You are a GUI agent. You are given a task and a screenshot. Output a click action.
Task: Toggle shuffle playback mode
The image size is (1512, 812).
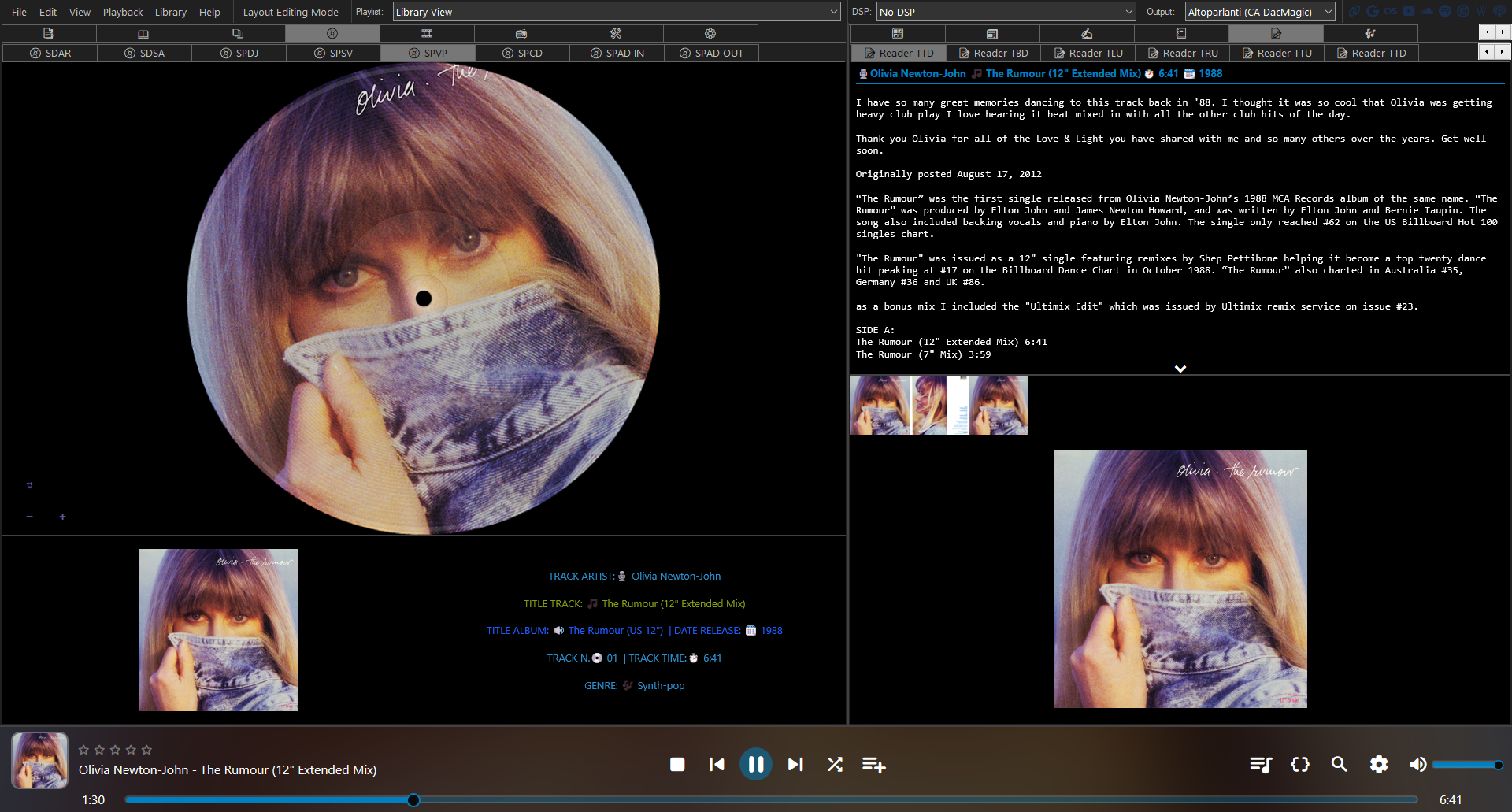pos(835,764)
